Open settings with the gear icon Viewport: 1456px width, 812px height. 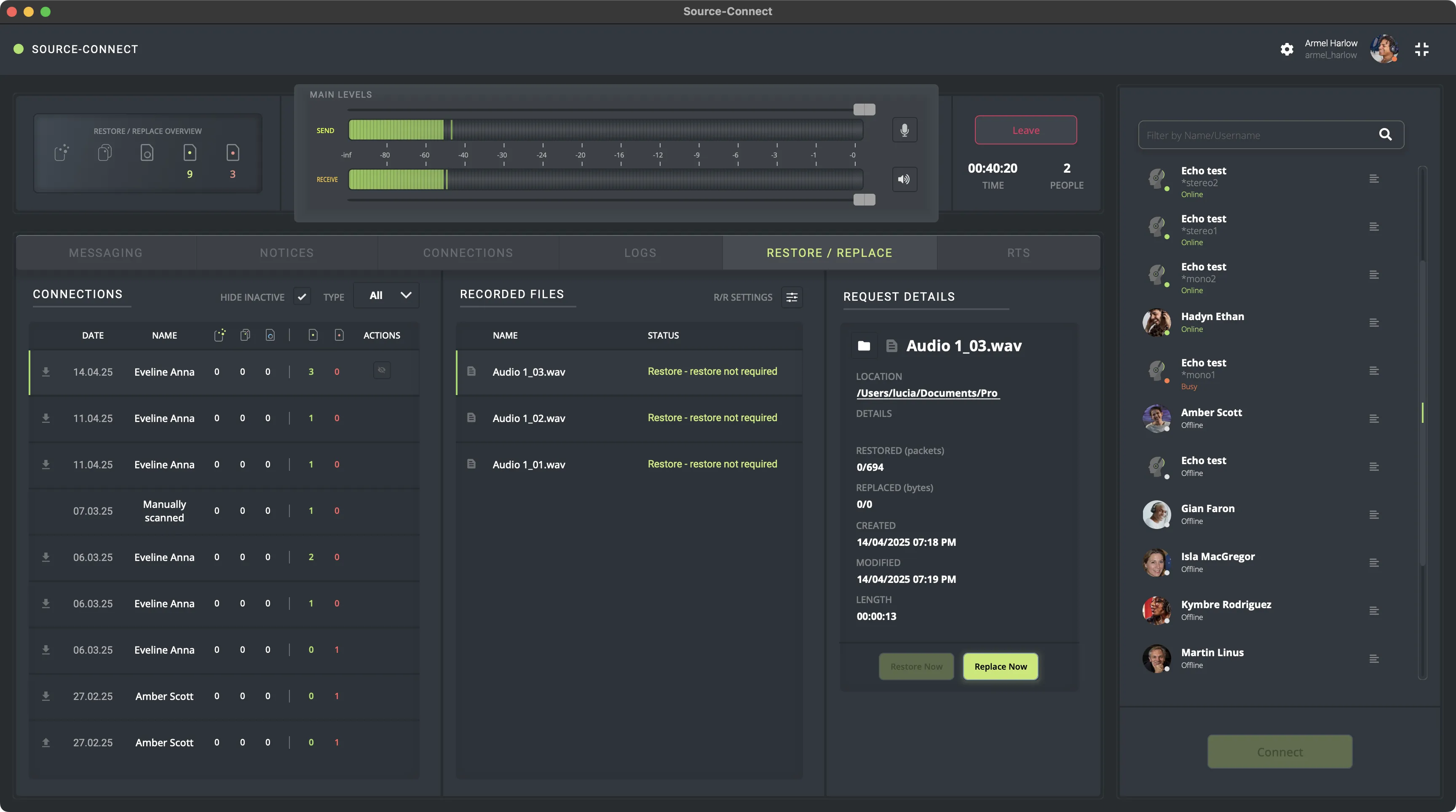click(1287, 49)
